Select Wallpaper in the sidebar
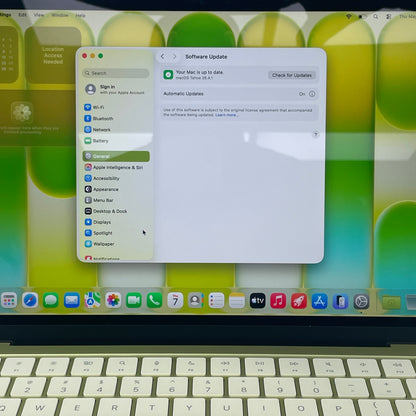416x416 pixels. pyautogui.click(x=116, y=244)
